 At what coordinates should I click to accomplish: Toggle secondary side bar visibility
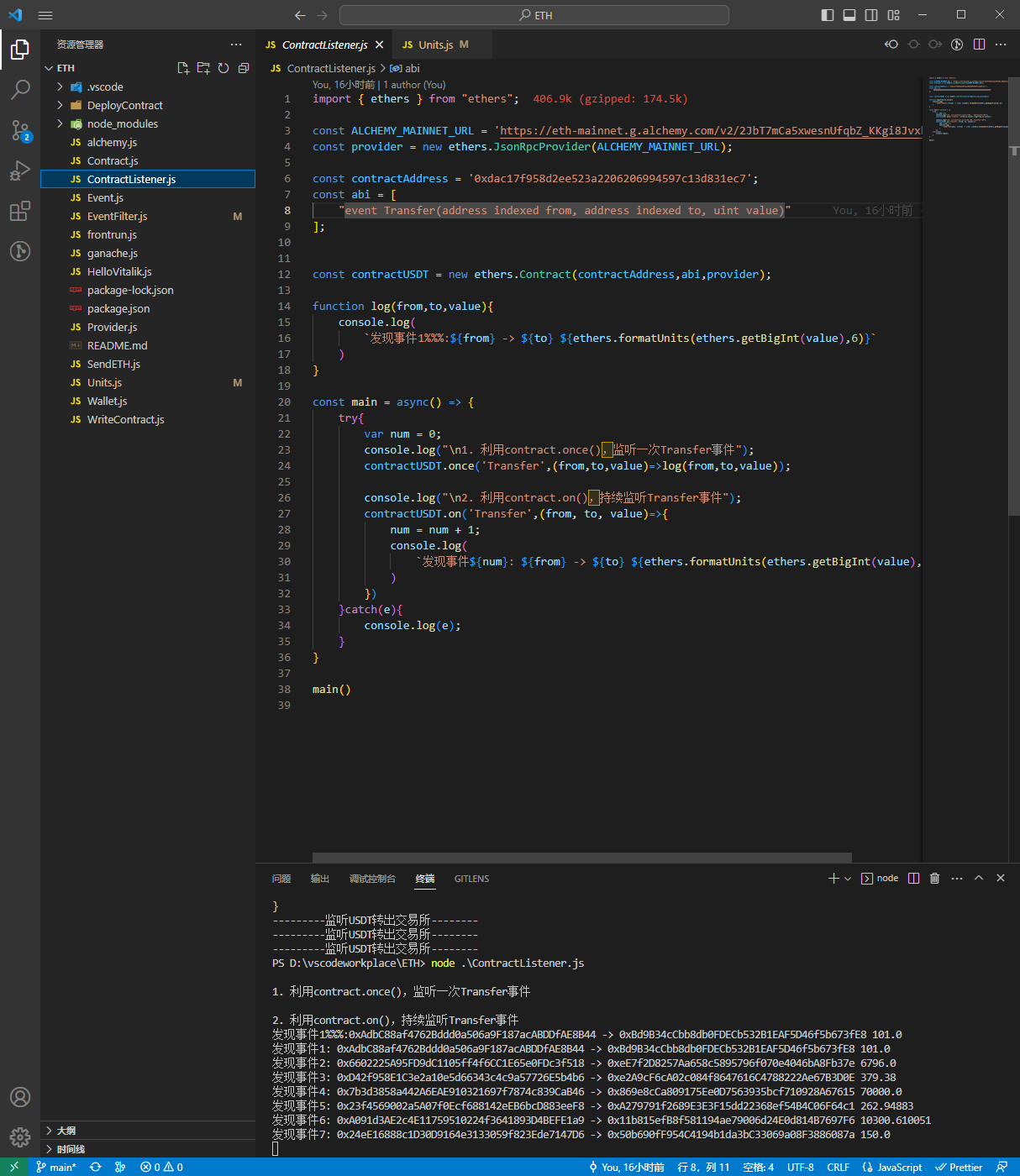coord(871,15)
